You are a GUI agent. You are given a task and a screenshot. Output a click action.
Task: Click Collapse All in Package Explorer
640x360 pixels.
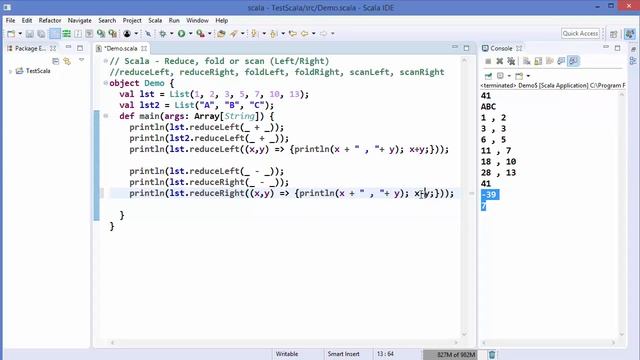(x=56, y=61)
